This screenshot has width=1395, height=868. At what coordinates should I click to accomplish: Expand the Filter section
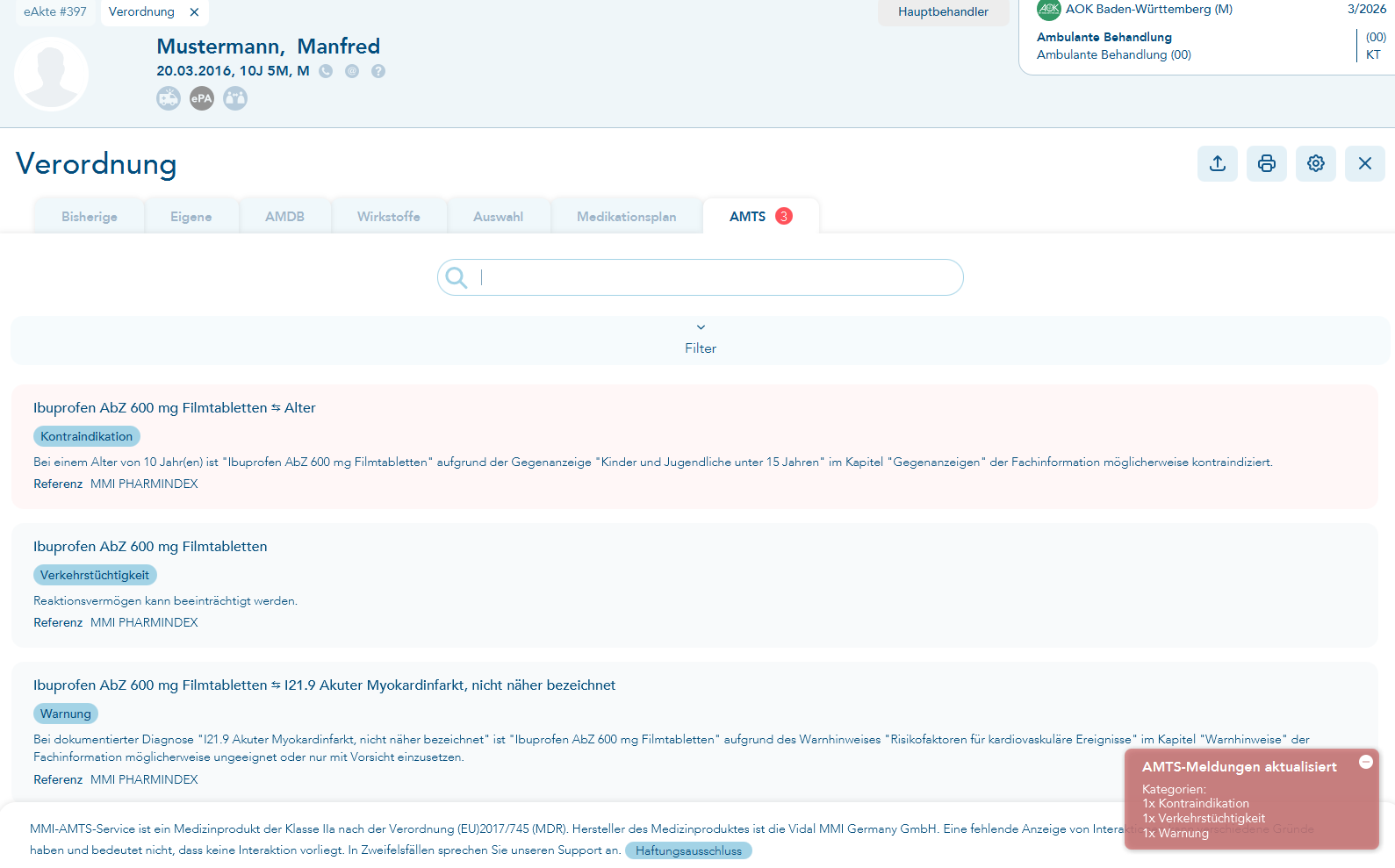tap(701, 341)
